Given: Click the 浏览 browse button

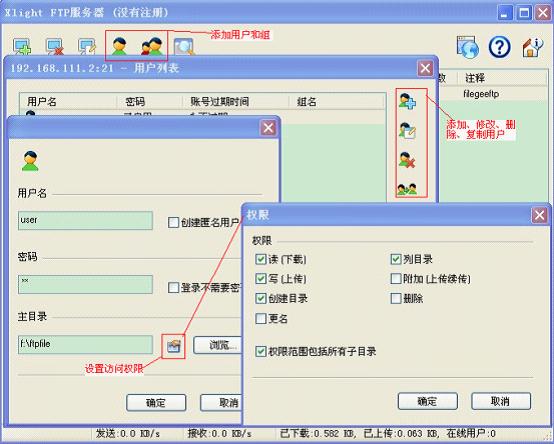Looking at the screenshot, I should [x=218, y=345].
